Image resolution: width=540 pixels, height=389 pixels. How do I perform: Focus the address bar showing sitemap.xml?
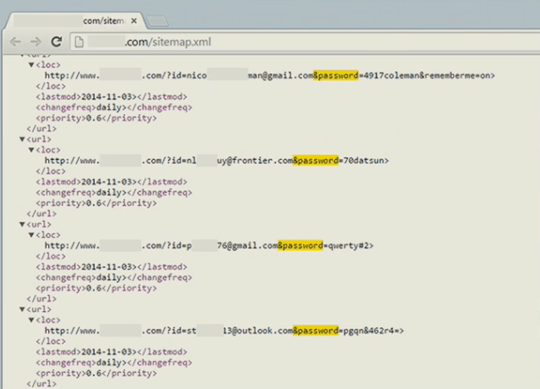tap(305, 42)
